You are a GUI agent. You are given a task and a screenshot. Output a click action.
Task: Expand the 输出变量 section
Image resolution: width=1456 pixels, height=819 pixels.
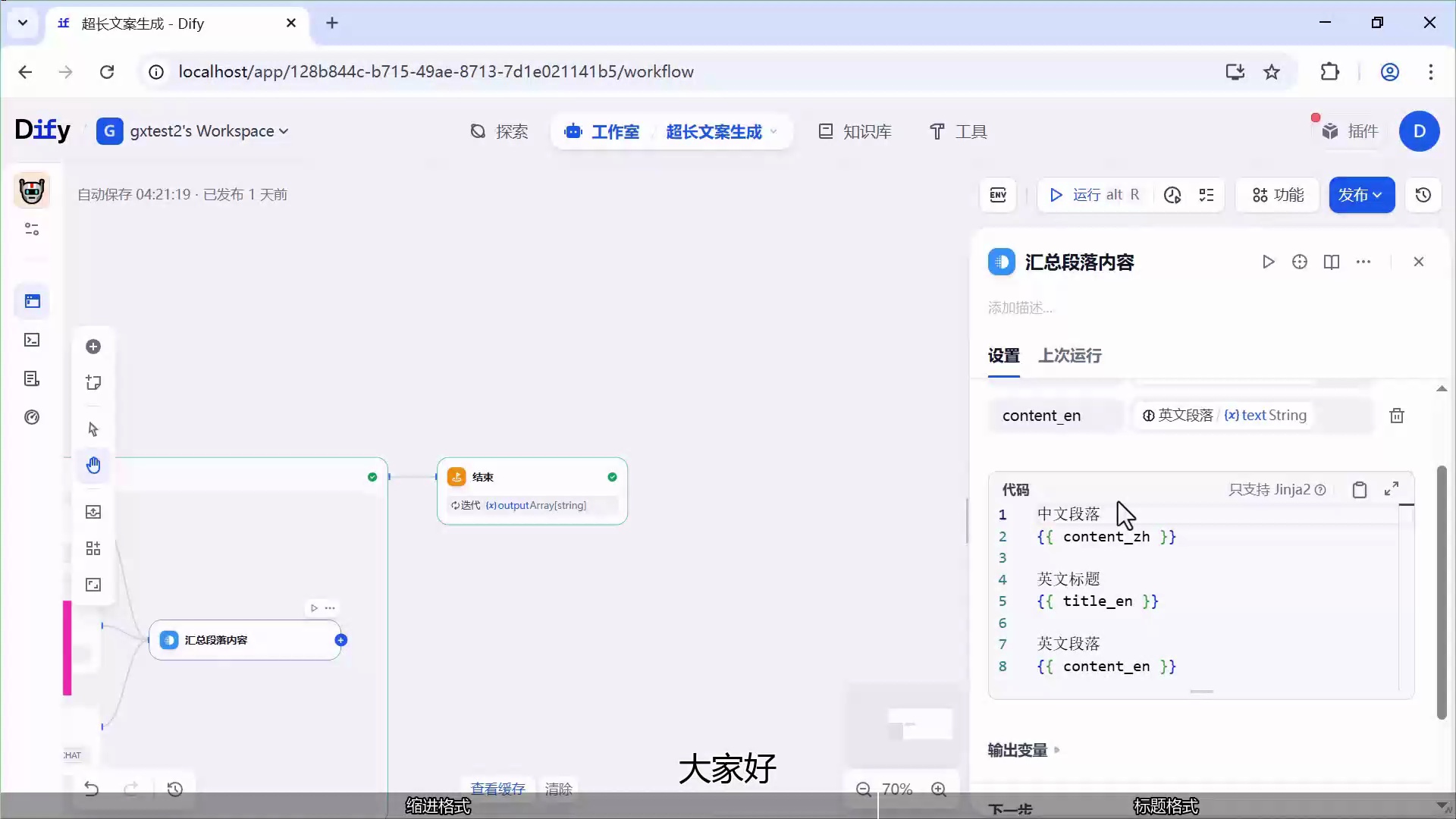pyautogui.click(x=1024, y=750)
